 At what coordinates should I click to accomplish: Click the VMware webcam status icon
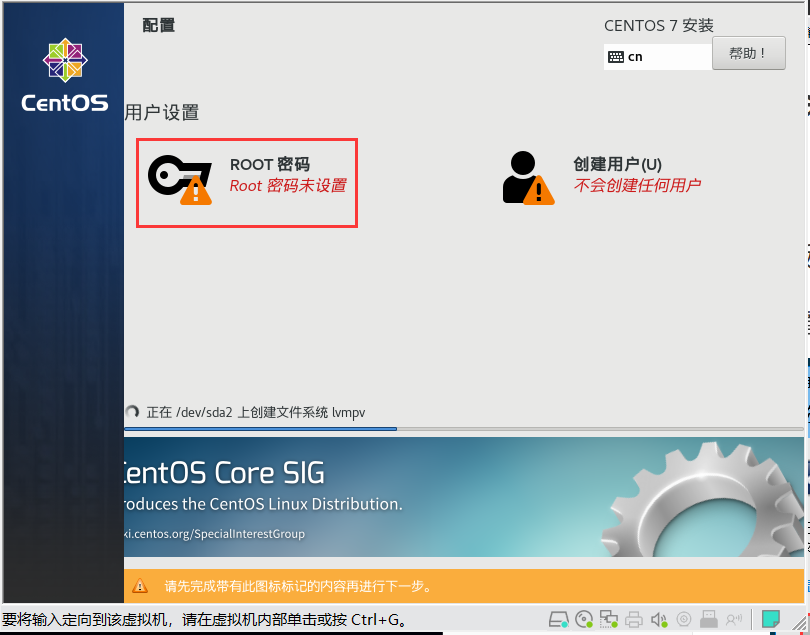[x=683, y=619]
